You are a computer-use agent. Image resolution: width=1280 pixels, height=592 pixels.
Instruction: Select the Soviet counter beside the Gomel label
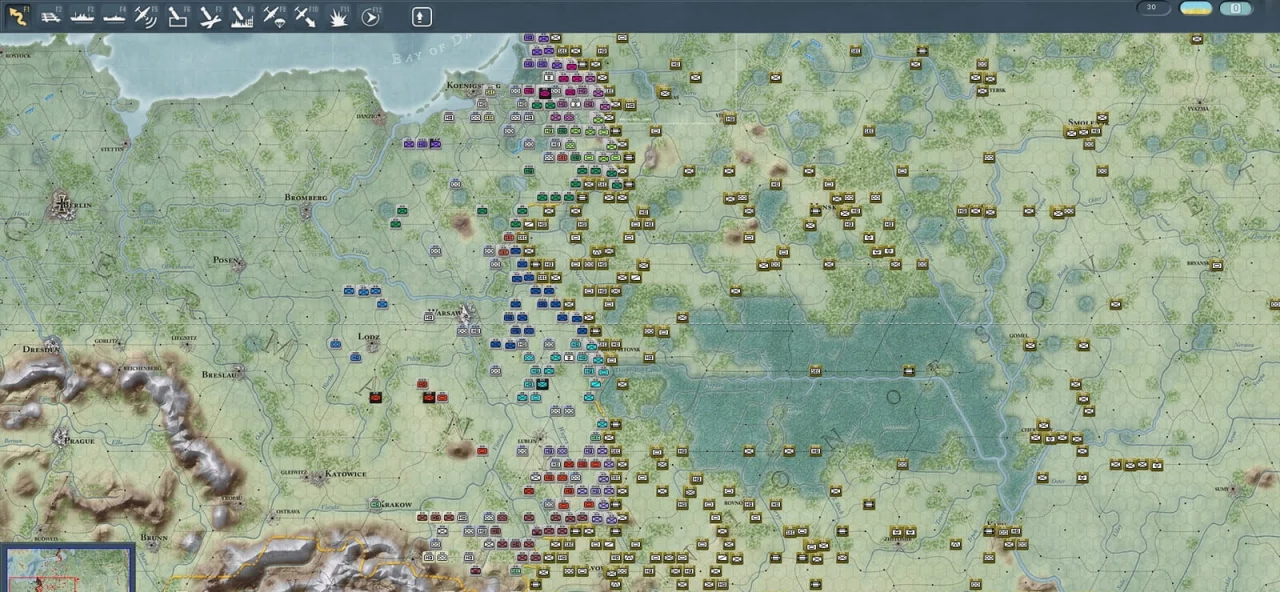1030,346
